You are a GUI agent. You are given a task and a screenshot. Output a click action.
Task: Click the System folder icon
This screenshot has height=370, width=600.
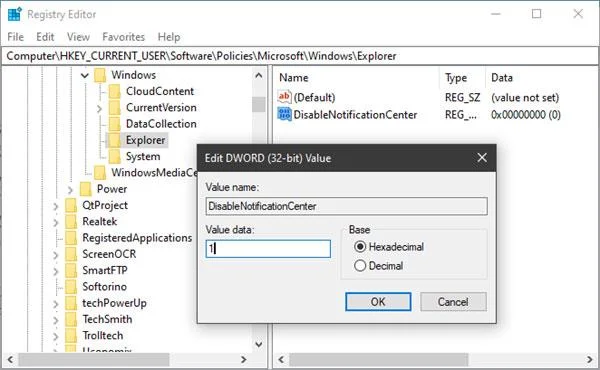click(x=114, y=156)
